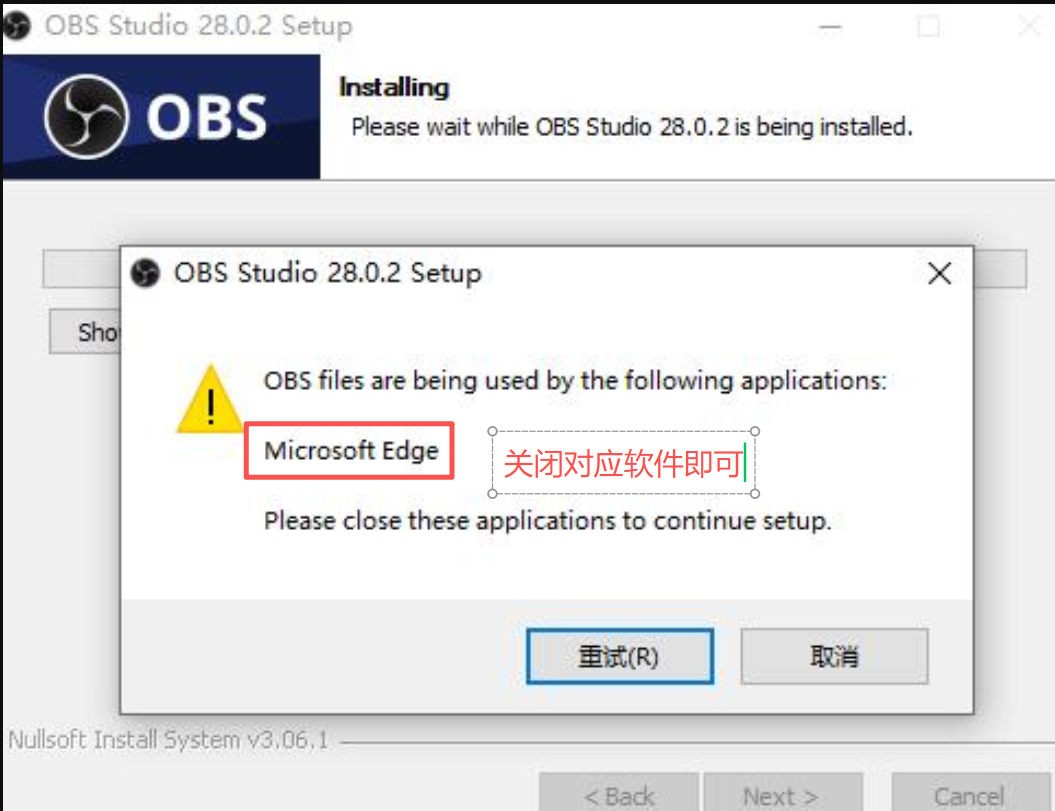Screen dimensions: 1055x811
Task: Click the maximize box of the installer window
Action: [x=928, y=27]
